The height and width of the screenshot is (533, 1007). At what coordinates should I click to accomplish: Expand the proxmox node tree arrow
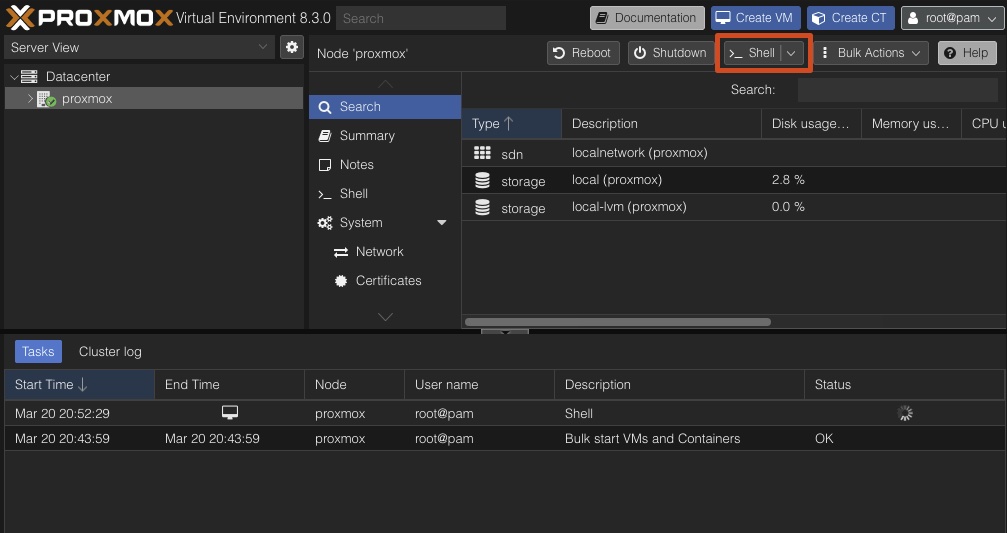[x=30, y=99]
